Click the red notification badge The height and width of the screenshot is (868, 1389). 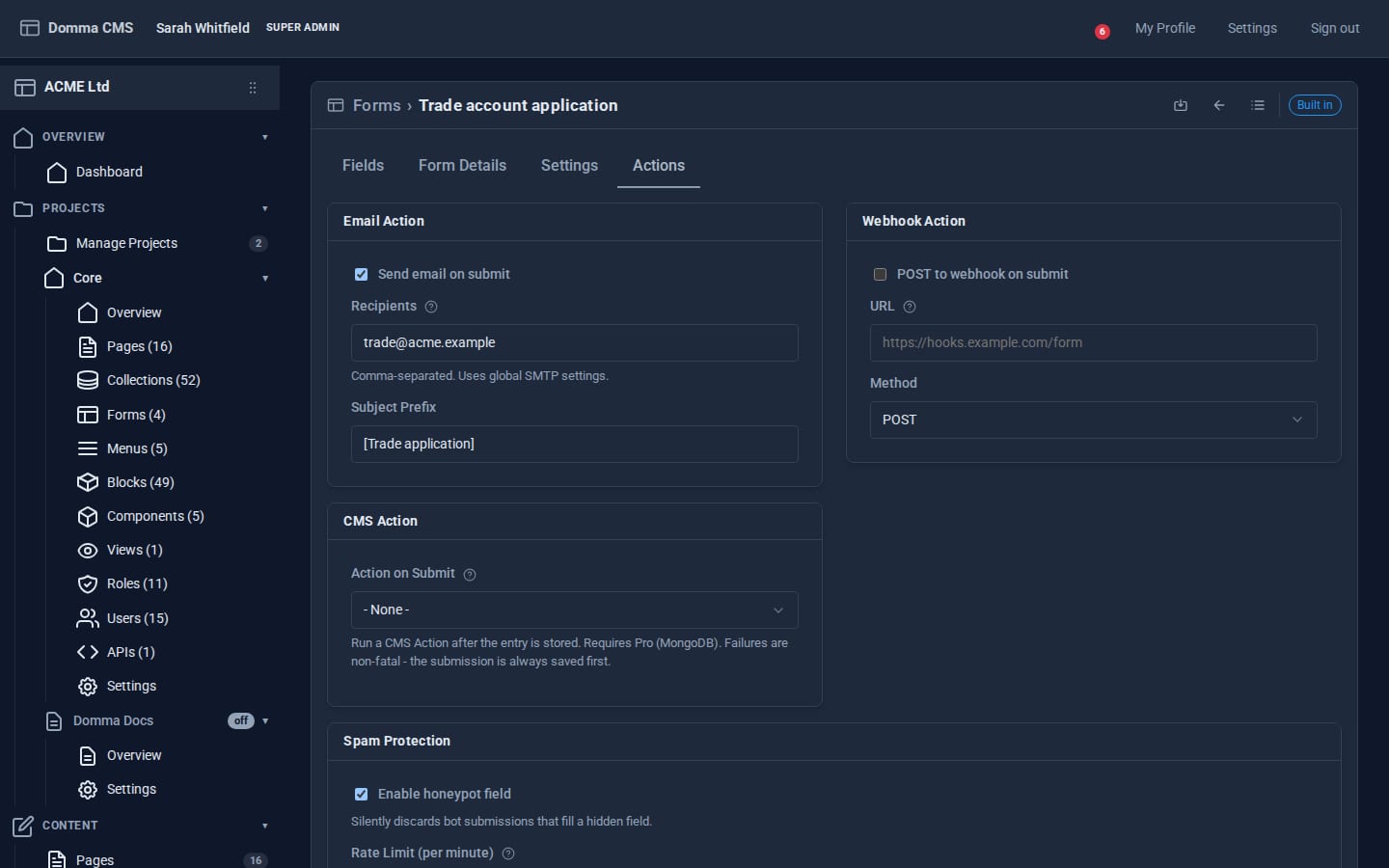pos(1102,32)
